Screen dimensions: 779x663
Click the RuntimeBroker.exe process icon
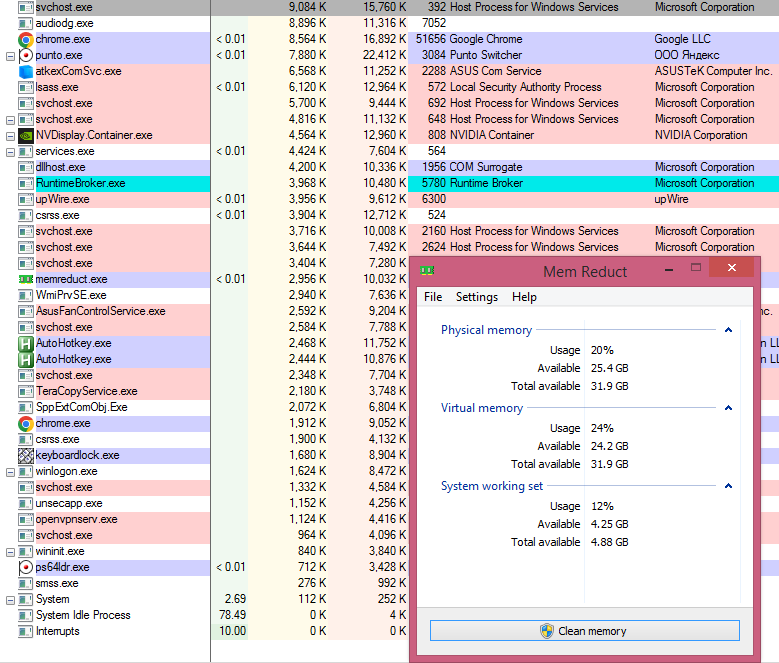click(26, 184)
